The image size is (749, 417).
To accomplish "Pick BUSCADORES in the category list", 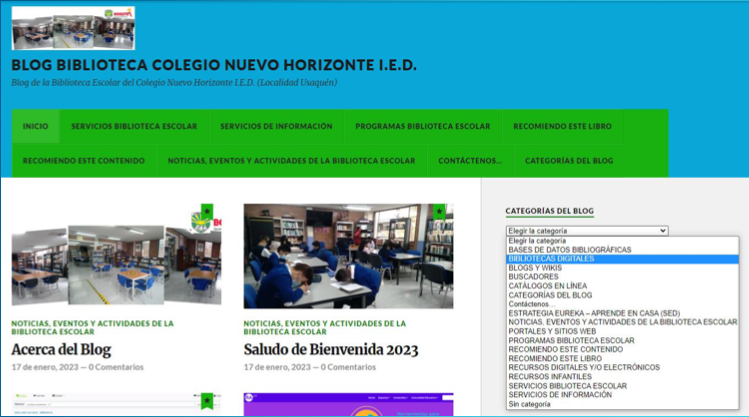I will (622, 277).
